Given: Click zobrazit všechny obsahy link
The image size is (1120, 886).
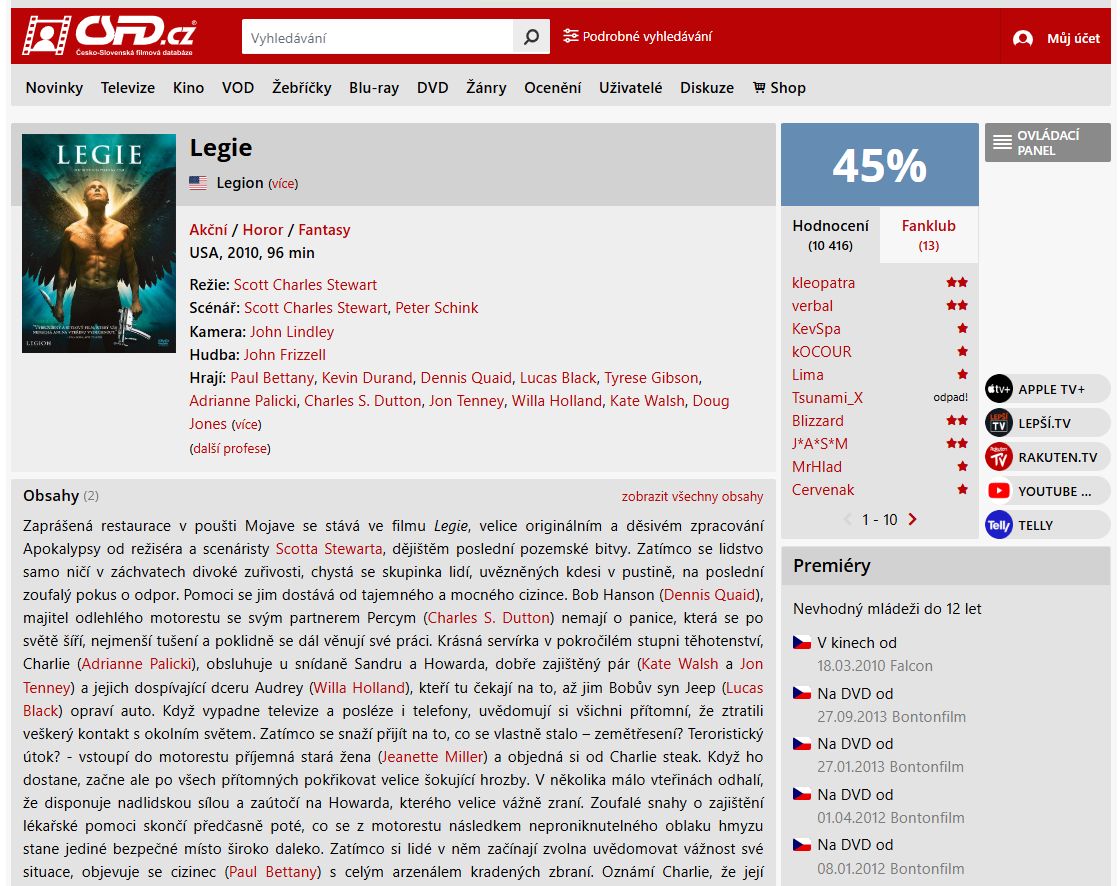Looking at the screenshot, I should coord(691,497).
